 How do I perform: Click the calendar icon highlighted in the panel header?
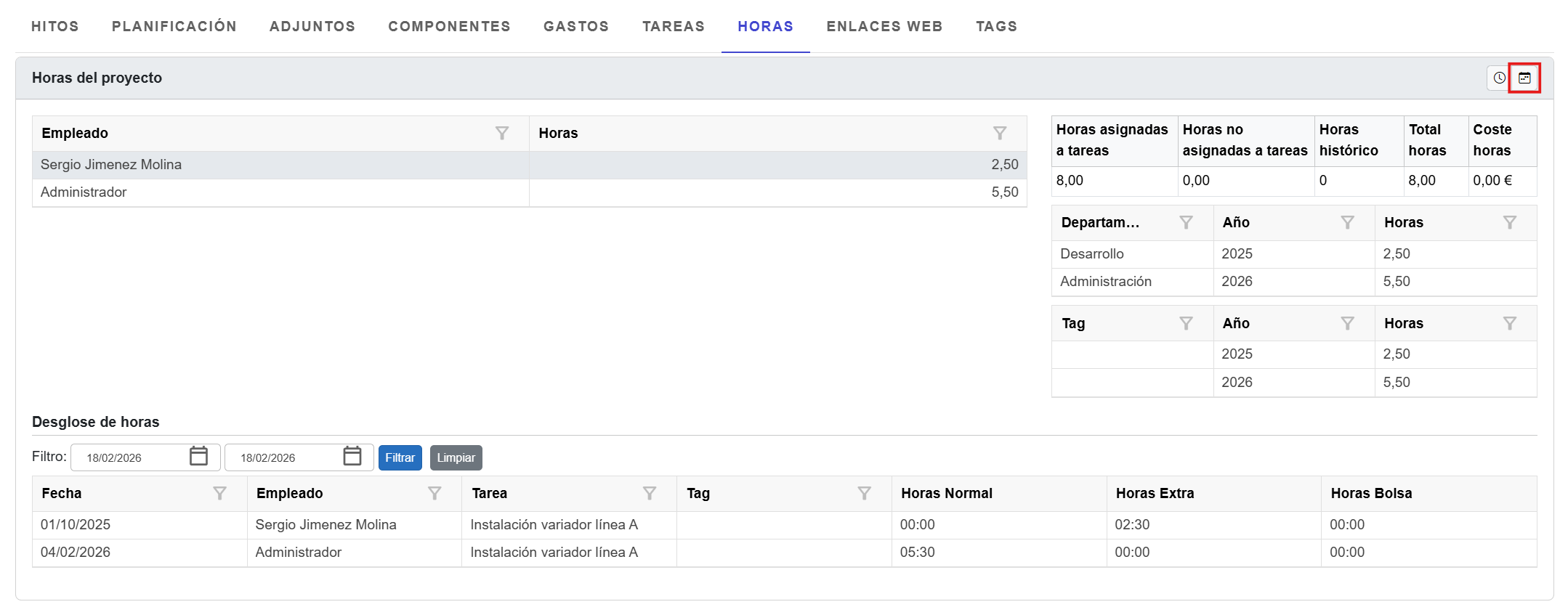pyautogui.click(x=1524, y=78)
